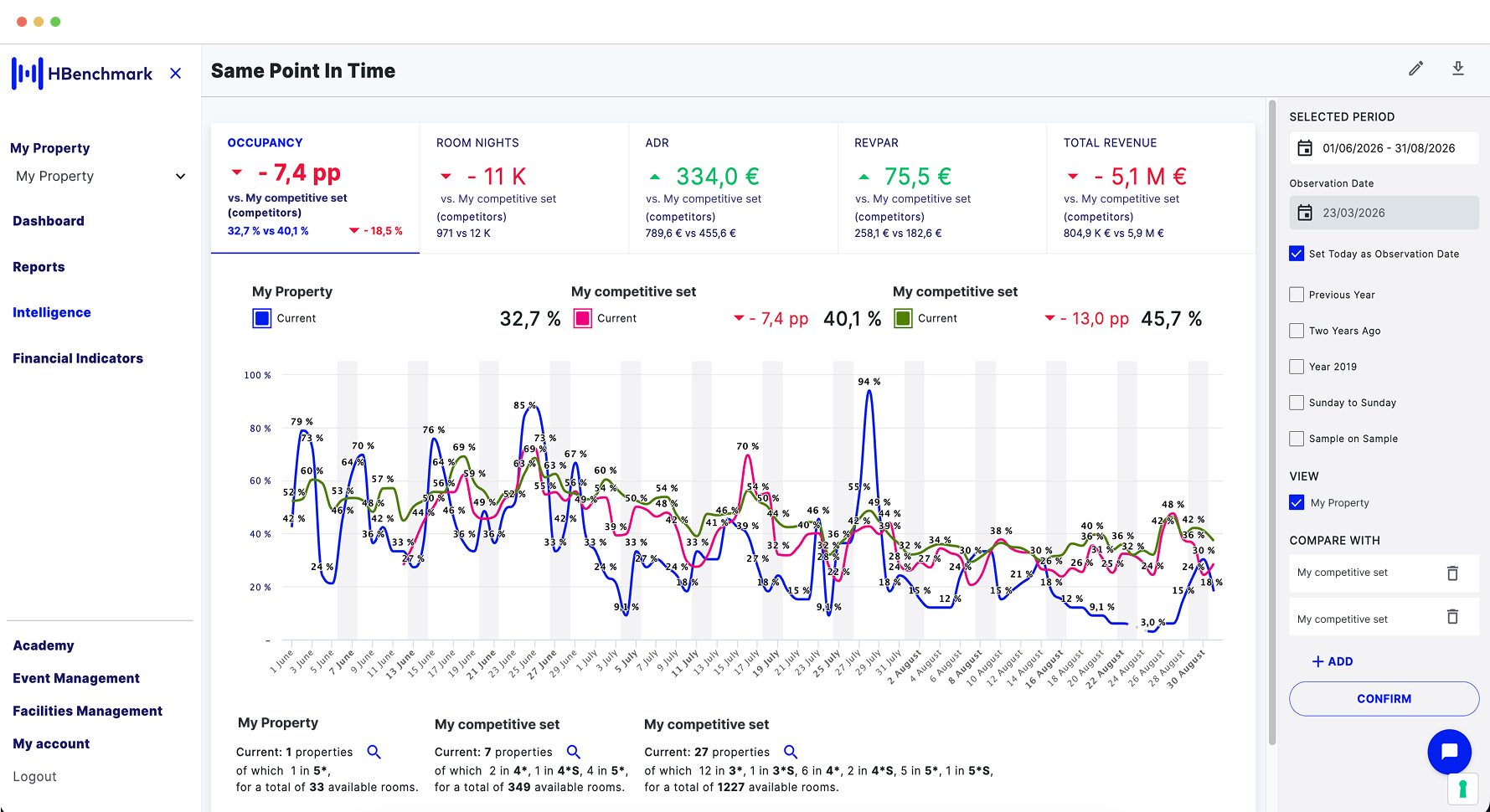The image size is (1490, 812).
Task: Click the pencil edit icon
Action: click(1415, 69)
